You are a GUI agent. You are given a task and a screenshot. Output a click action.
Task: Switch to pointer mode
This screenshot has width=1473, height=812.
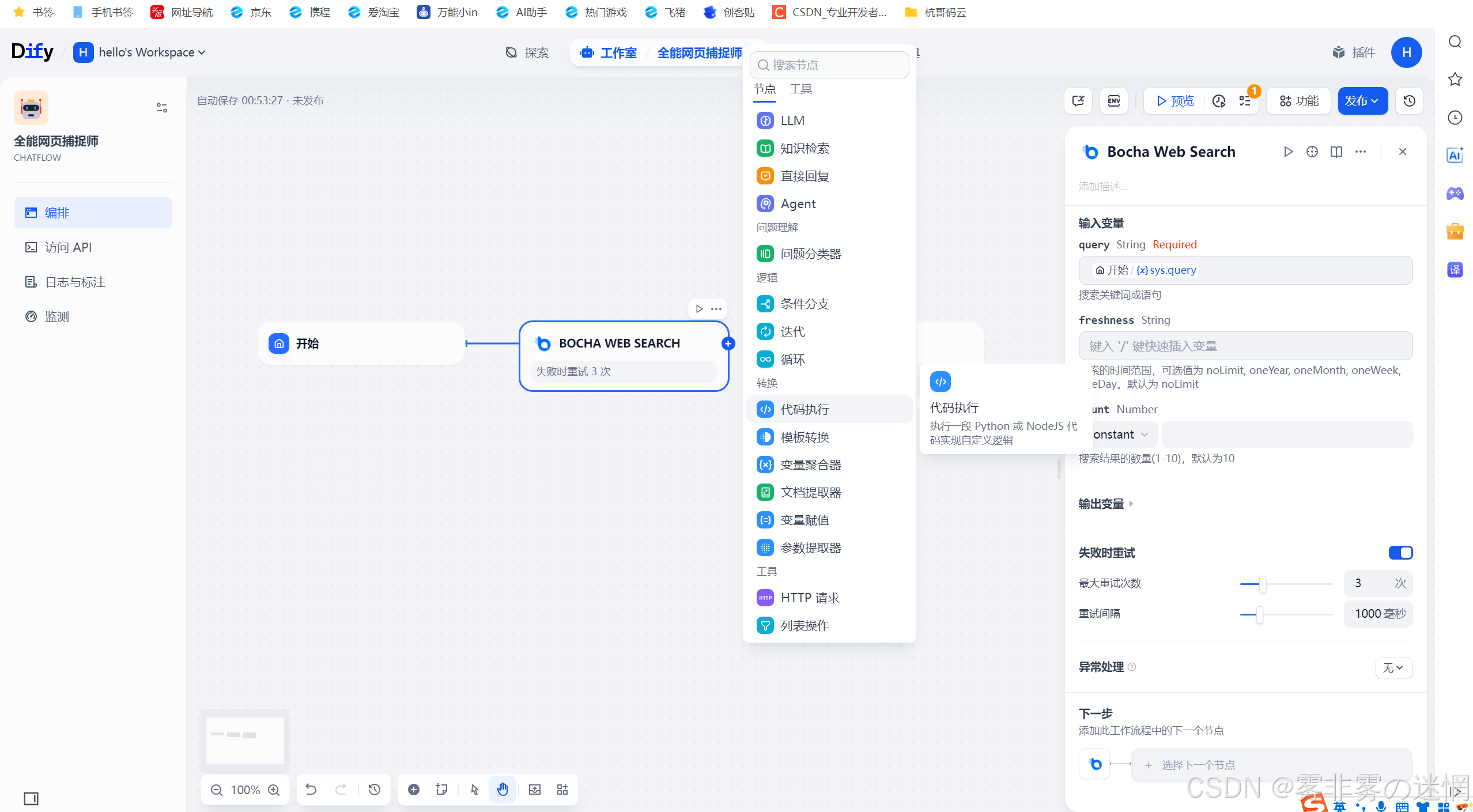pyautogui.click(x=475, y=790)
